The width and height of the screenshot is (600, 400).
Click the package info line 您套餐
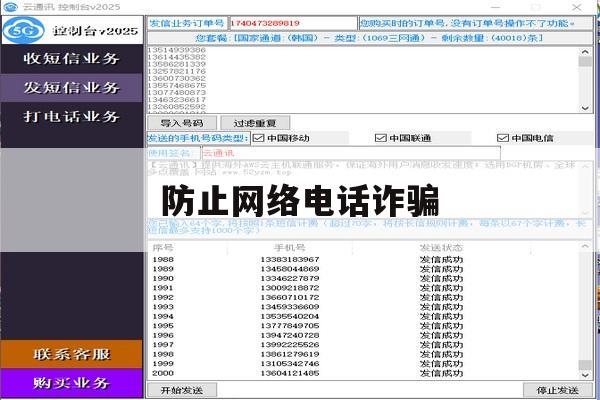pos(369,38)
